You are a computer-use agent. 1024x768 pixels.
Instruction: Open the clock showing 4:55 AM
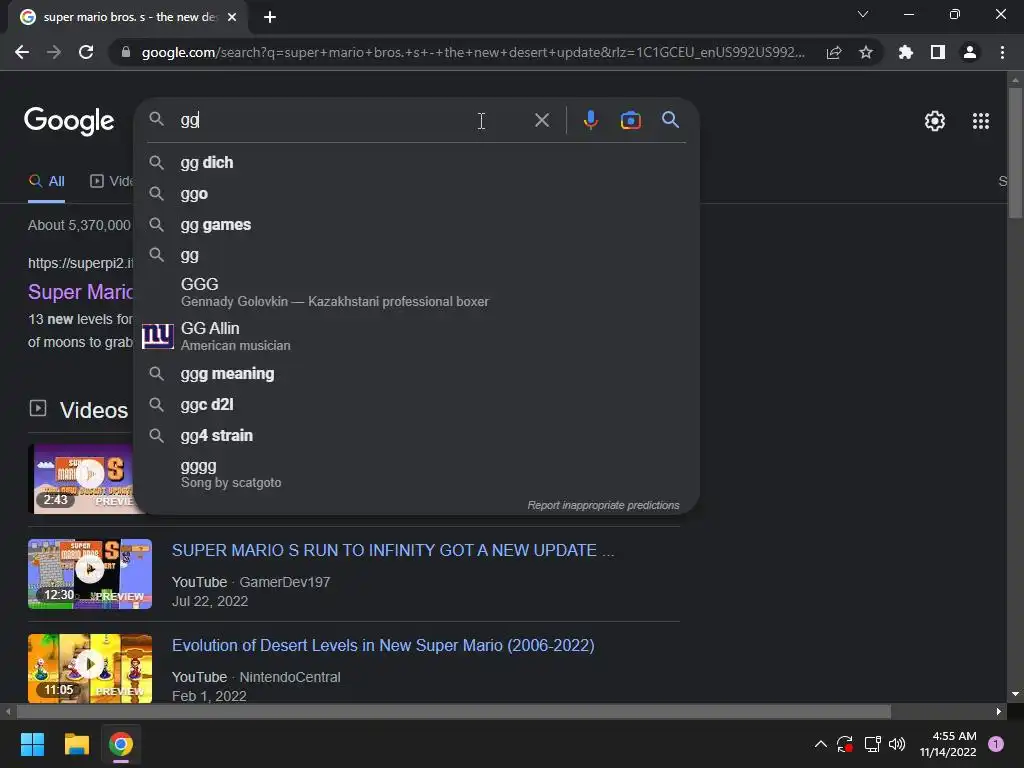point(948,744)
